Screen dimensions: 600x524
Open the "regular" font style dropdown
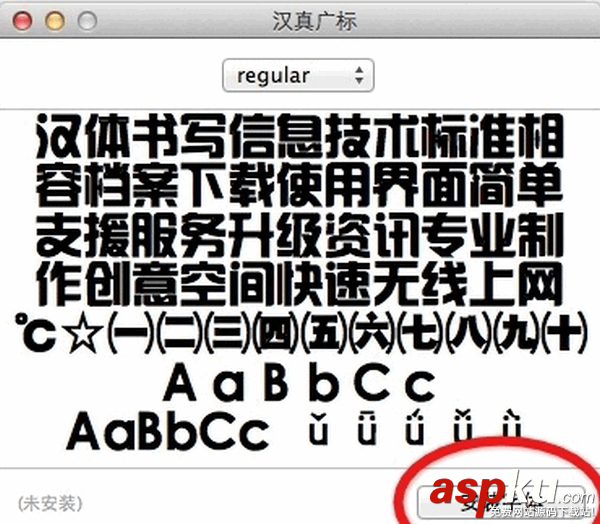298,75
